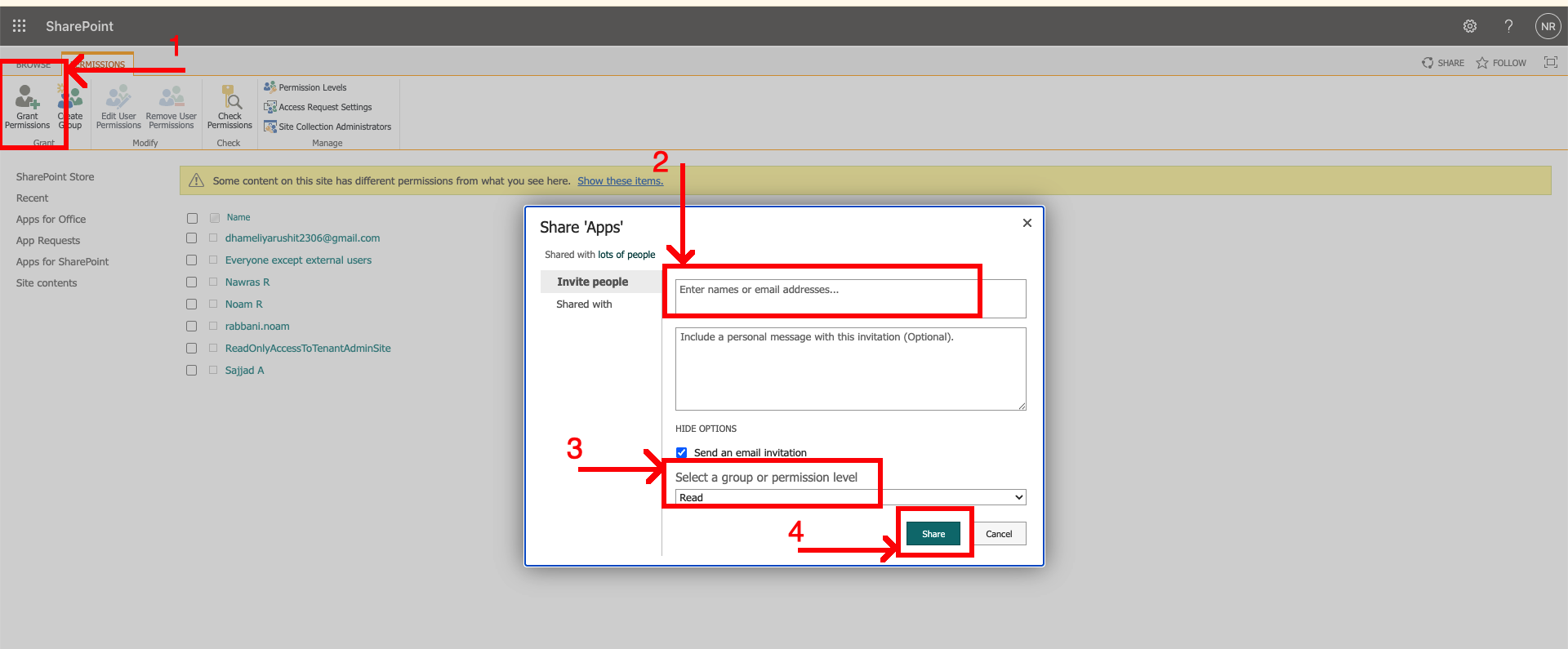The height and width of the screenshot is (649, 1568).
Task: Open App Requests in left navigation
Action: click(x=48, y=240)
